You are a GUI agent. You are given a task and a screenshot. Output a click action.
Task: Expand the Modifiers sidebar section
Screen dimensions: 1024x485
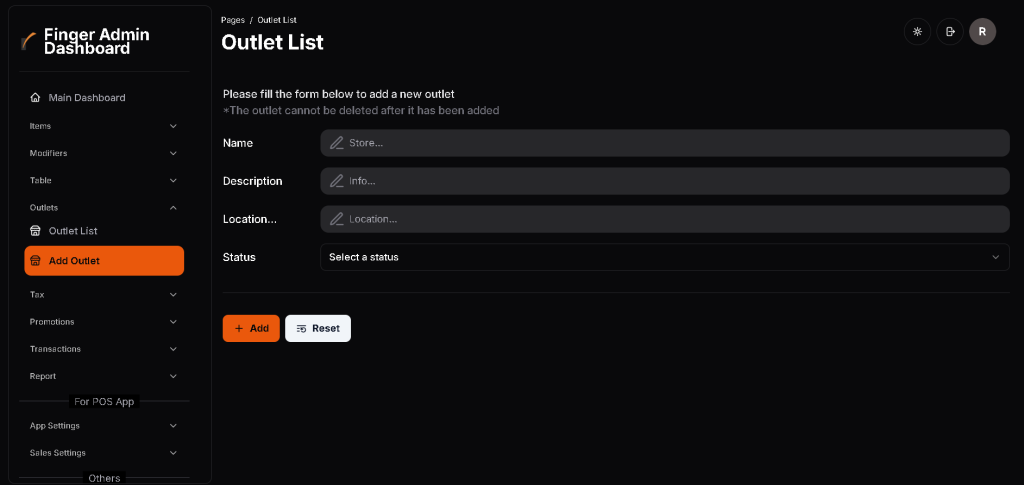103,153
